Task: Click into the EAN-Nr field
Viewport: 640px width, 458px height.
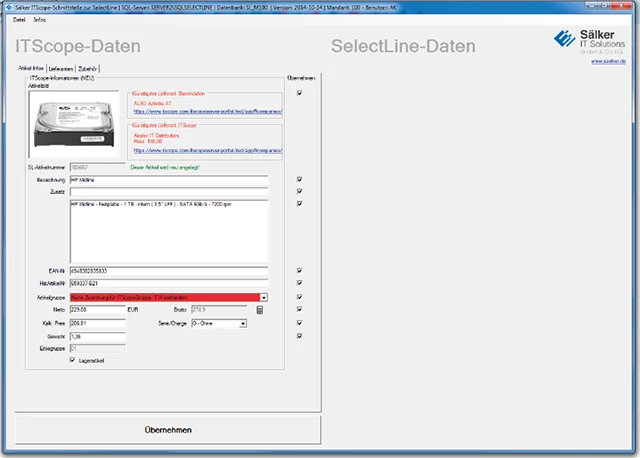Action: pyautogui.click(x=169, y=271)
